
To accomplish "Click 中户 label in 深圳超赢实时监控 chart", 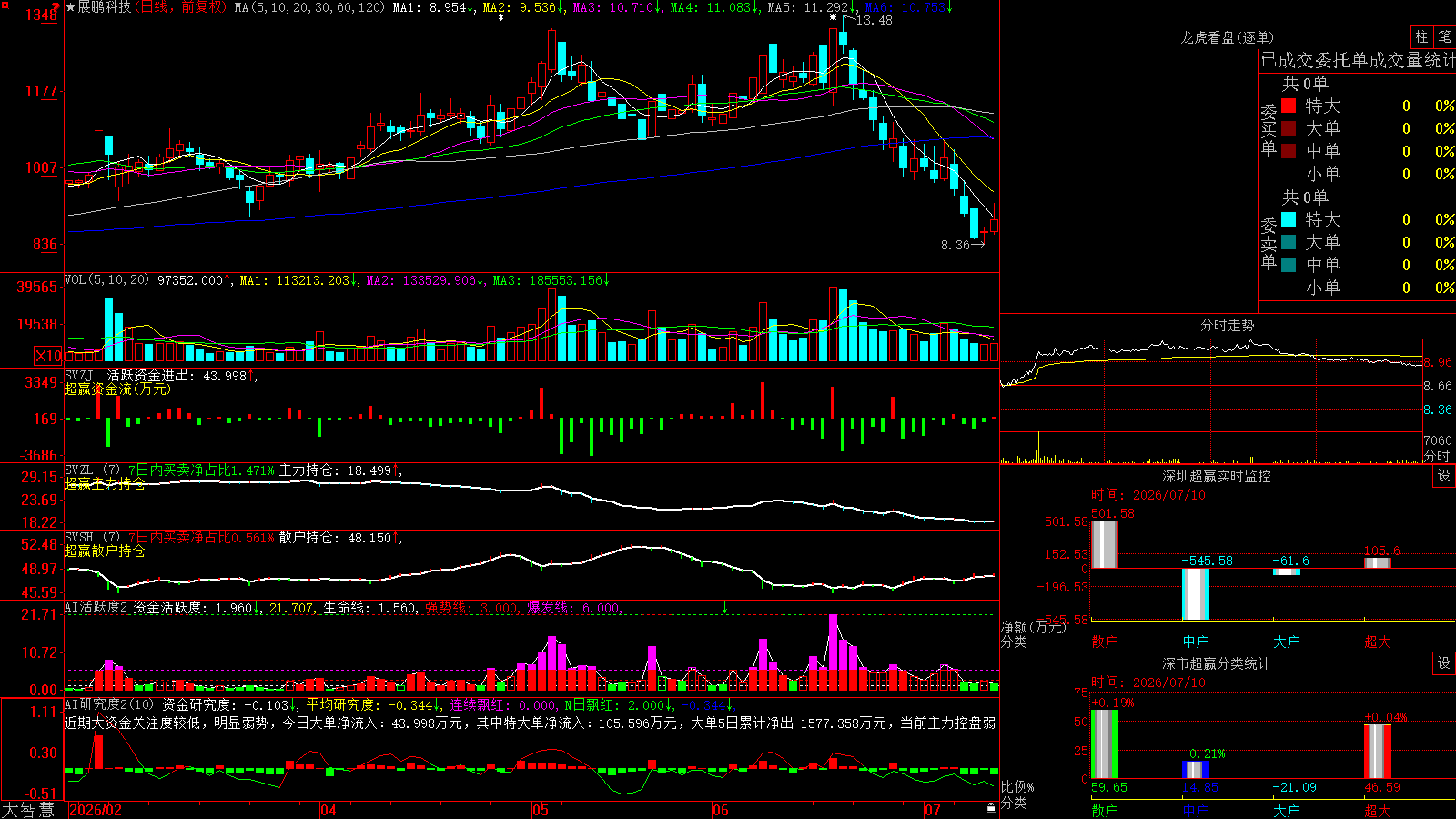I will pos(1196,642).
